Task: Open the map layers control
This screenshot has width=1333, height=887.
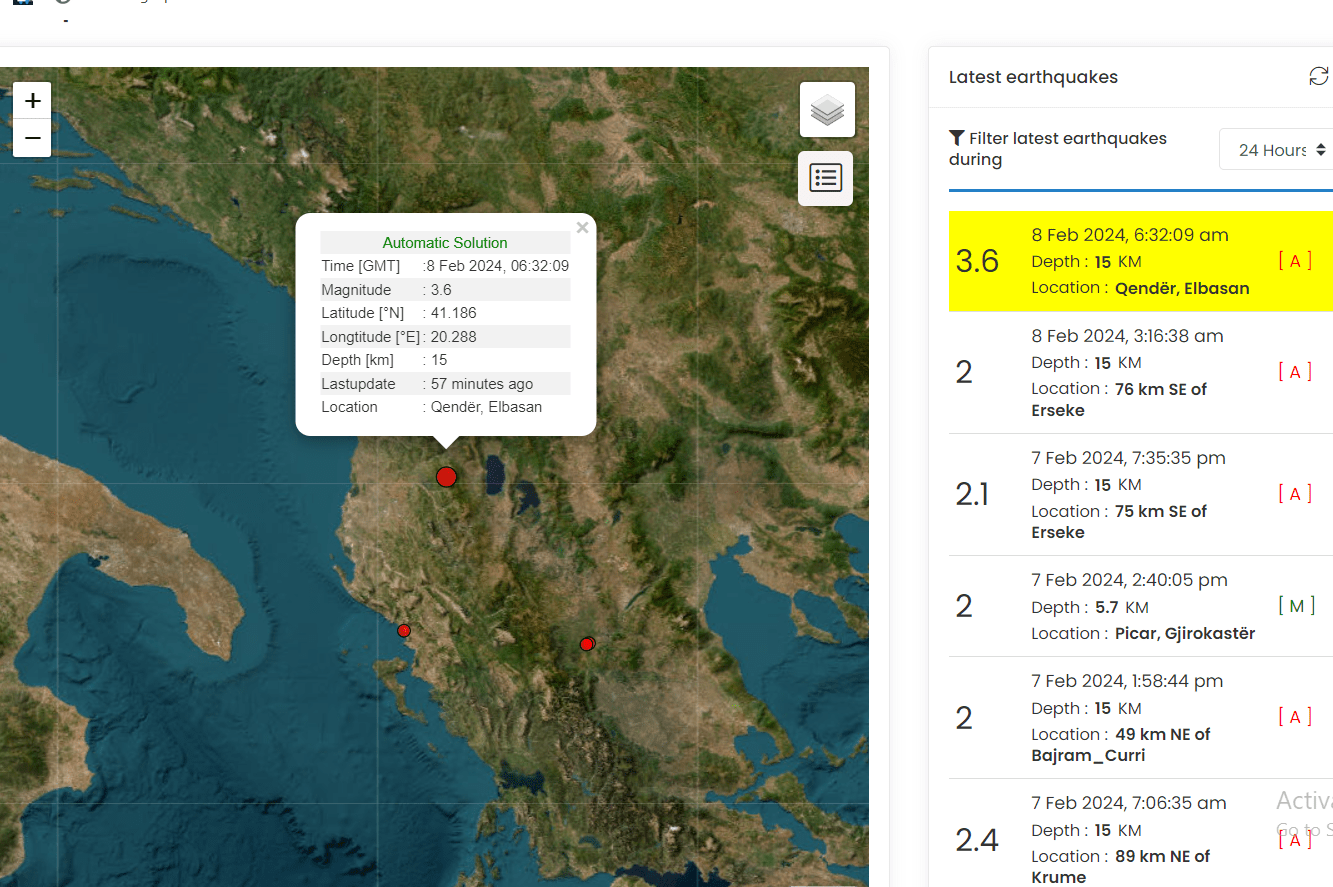Action: tap(827, 110)
